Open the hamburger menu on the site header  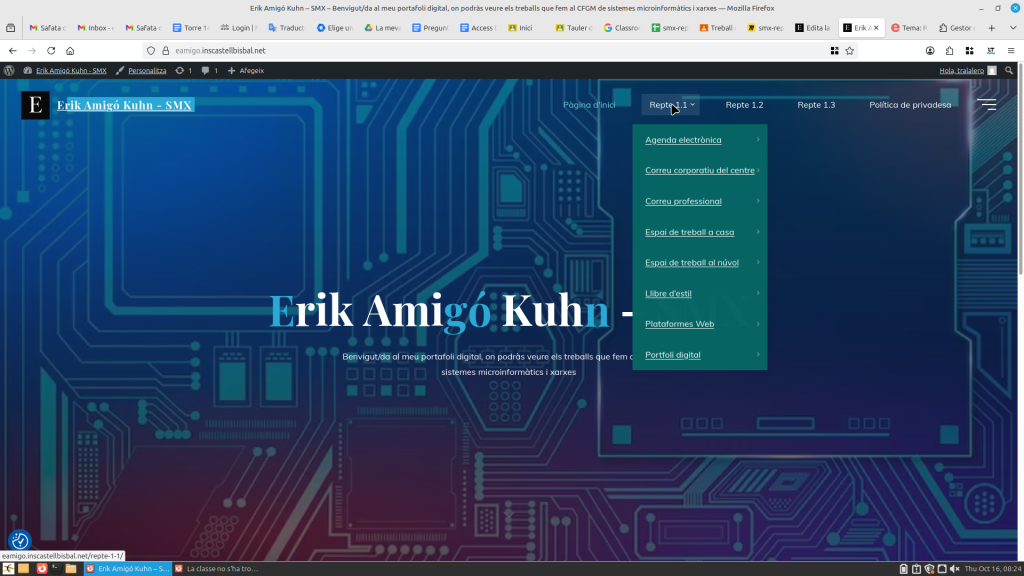pos(986,104)
